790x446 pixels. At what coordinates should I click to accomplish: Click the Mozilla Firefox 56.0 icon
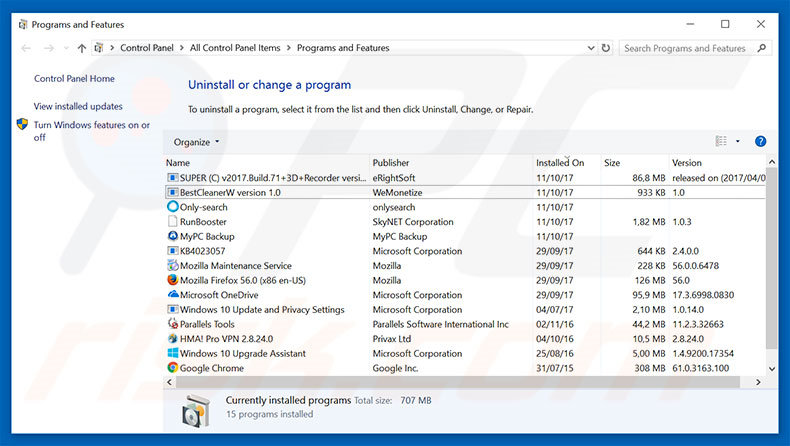(x=172, y=280)
